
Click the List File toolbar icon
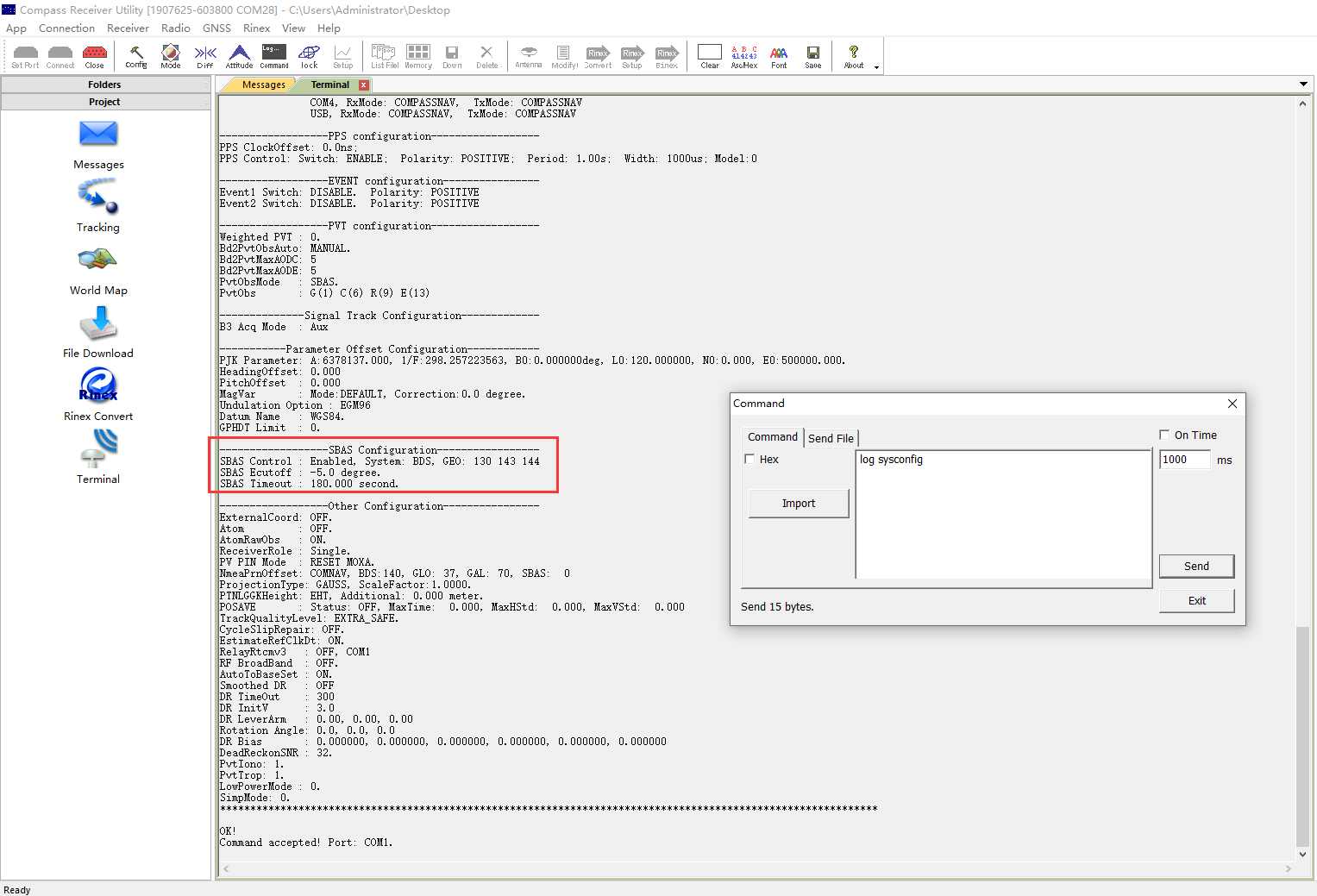(x=385, y=57)
